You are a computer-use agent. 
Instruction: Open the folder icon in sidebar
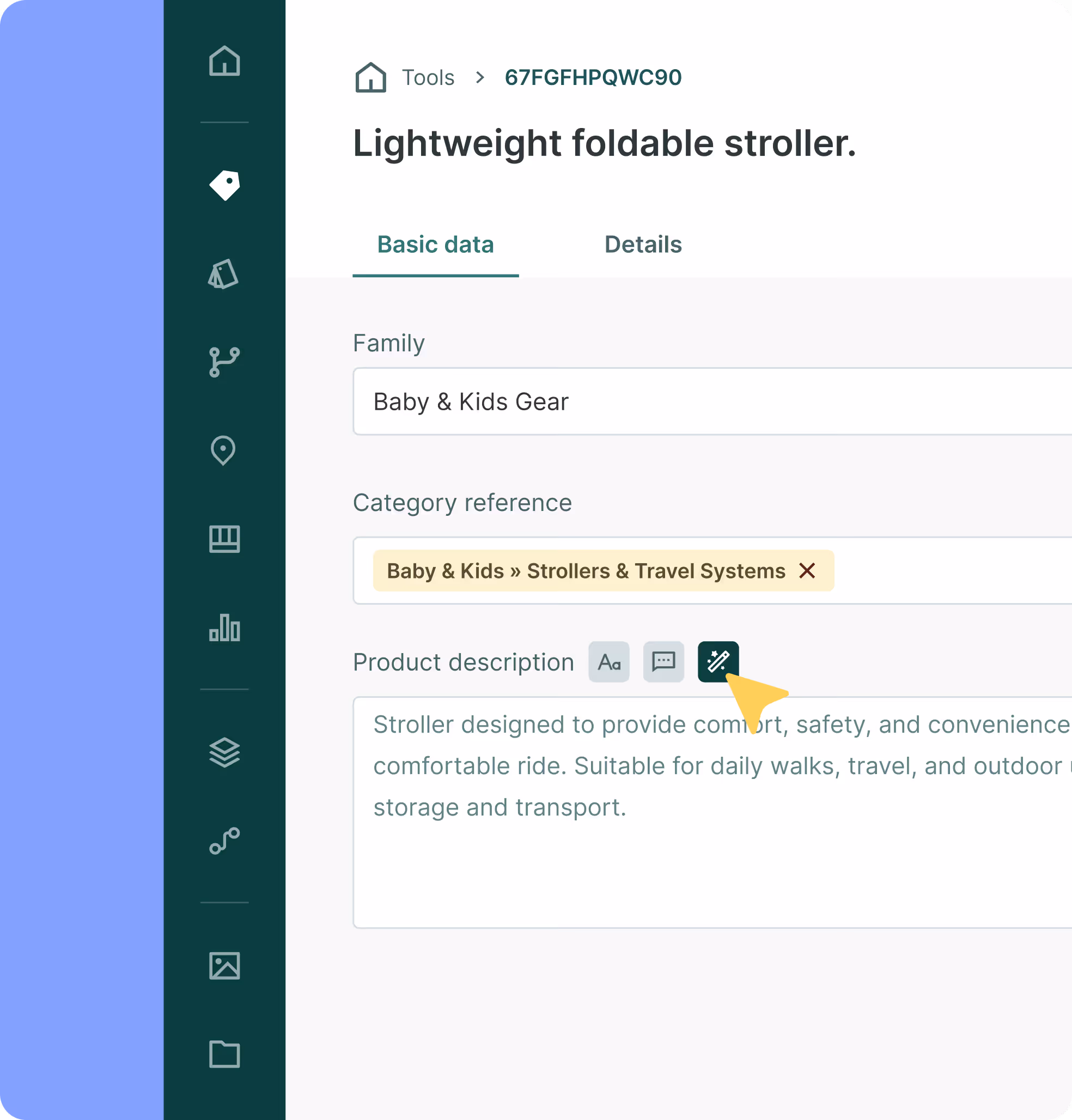(x=224, y=1054)
